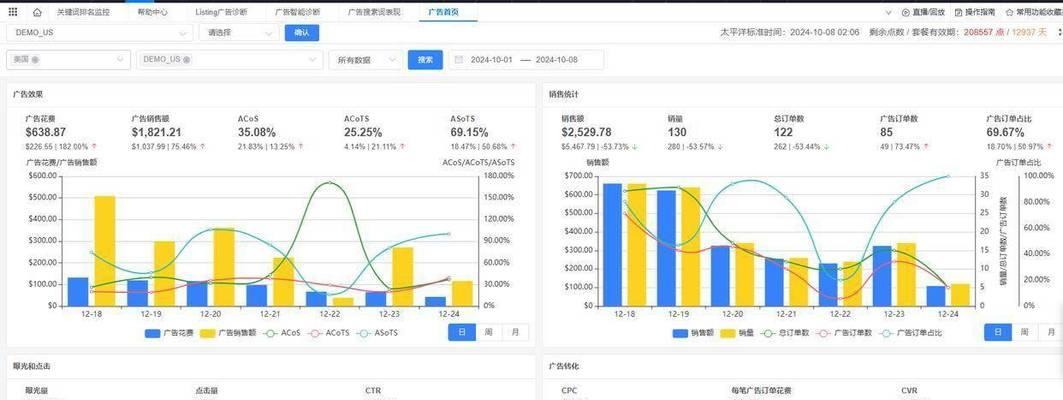This screenshot has width=1063, height=400.
Task: Open the 广告搜索词表现 tab
Action: click(374, 12)
